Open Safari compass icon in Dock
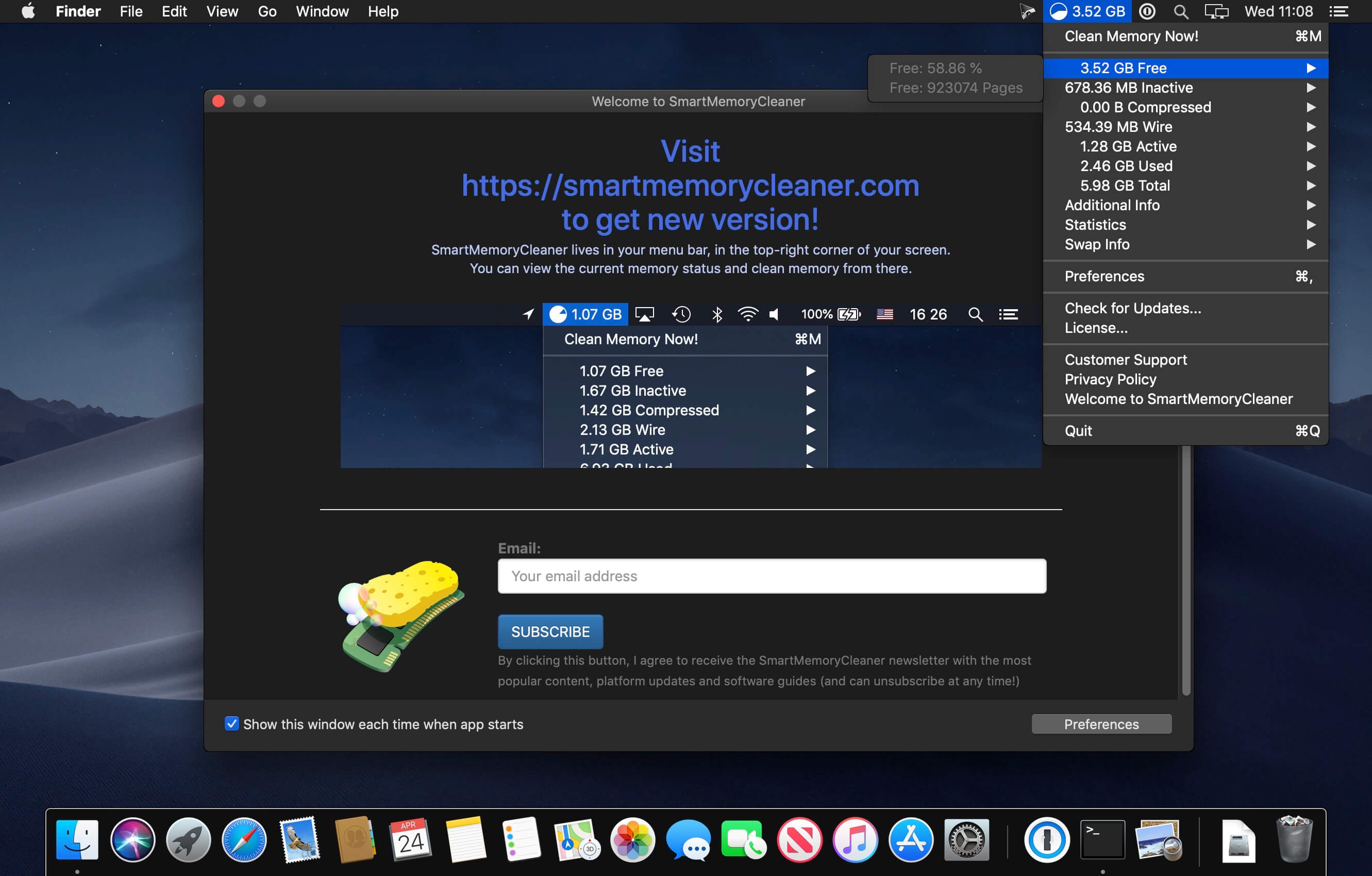The height and width of the screenshot is (876, 1372). tap(244, 839)
